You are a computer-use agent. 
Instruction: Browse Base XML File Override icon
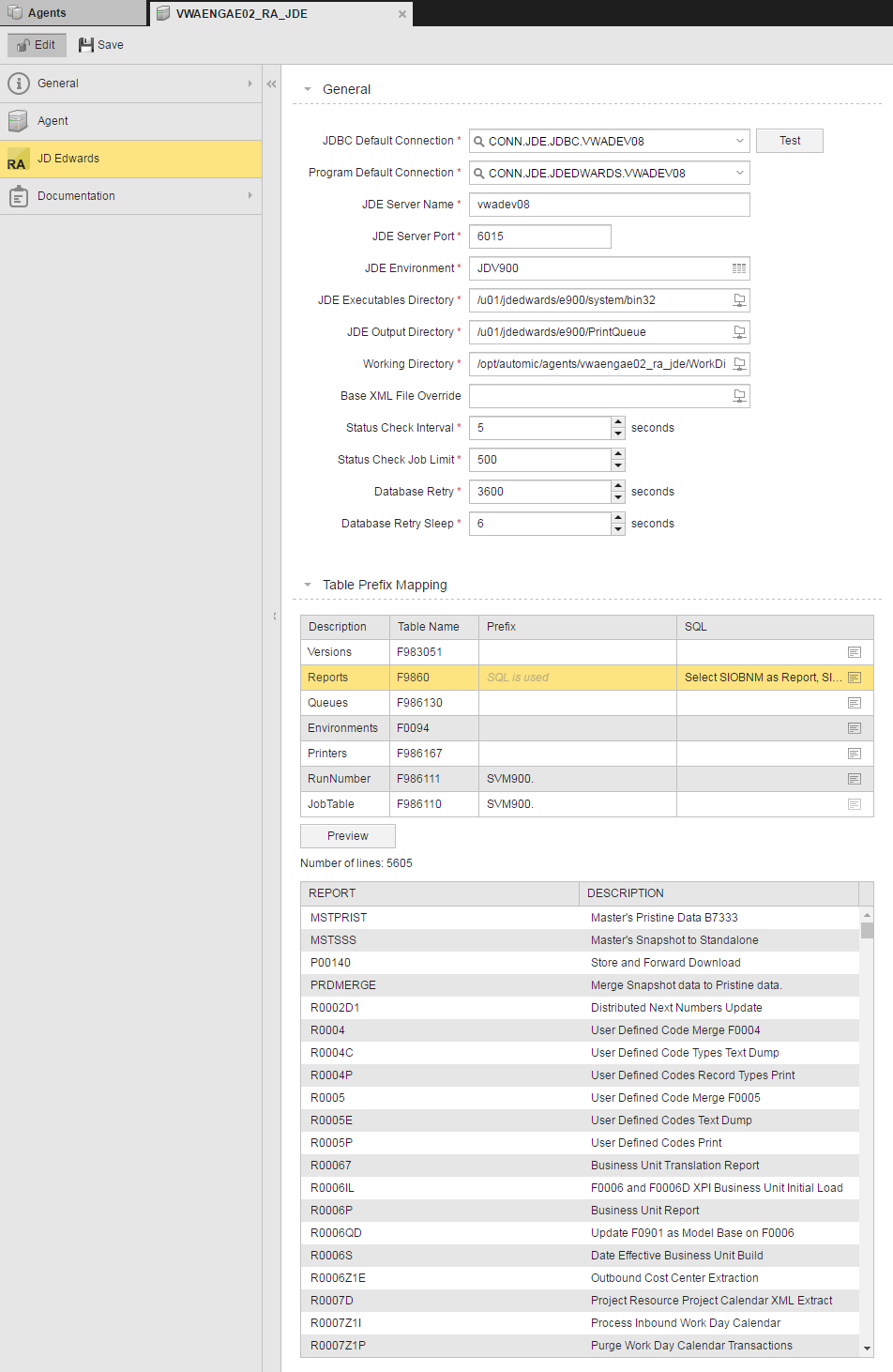tap(739, 396)
